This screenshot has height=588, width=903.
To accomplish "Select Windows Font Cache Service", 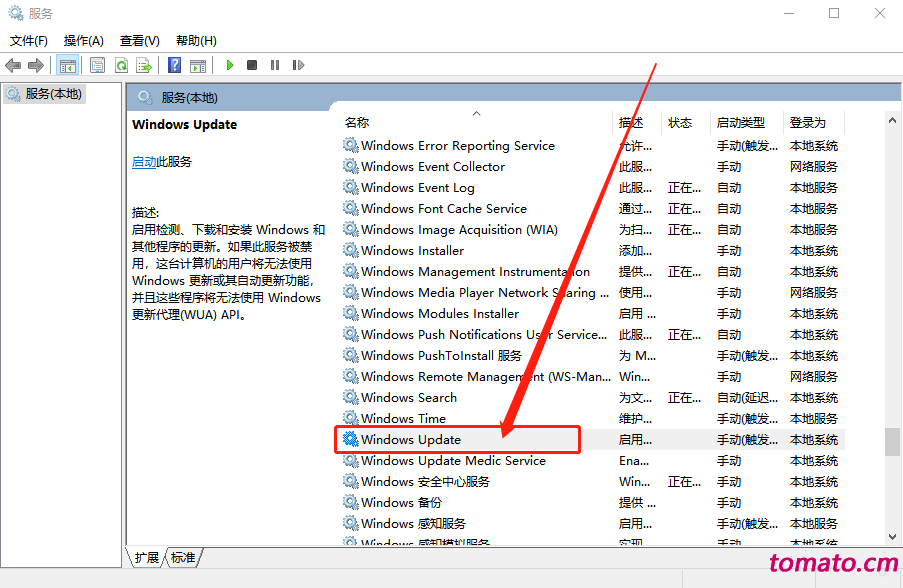I will (x=591, y=208).
